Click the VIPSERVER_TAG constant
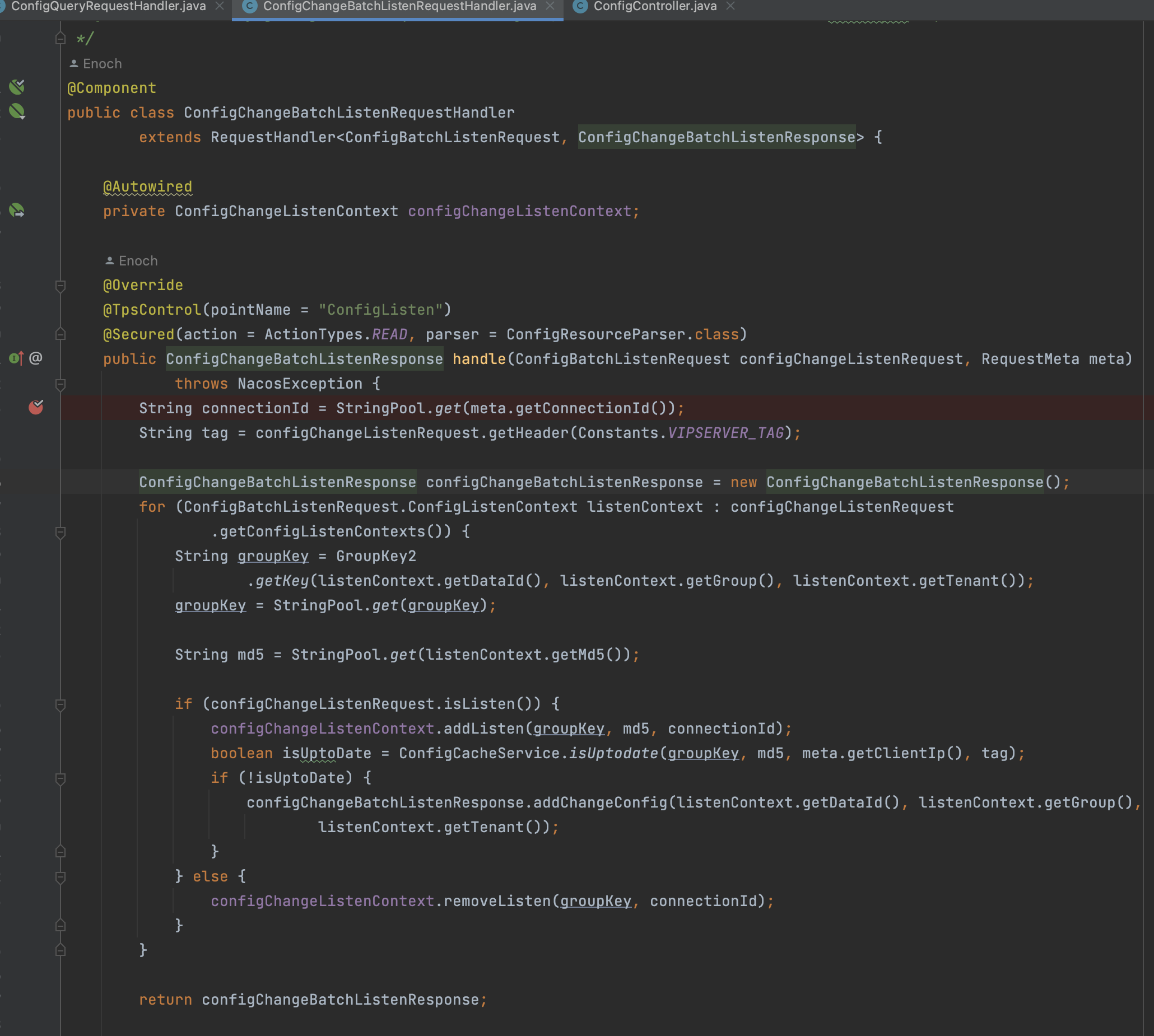The image size is (1154, 1036). (725, 433)
